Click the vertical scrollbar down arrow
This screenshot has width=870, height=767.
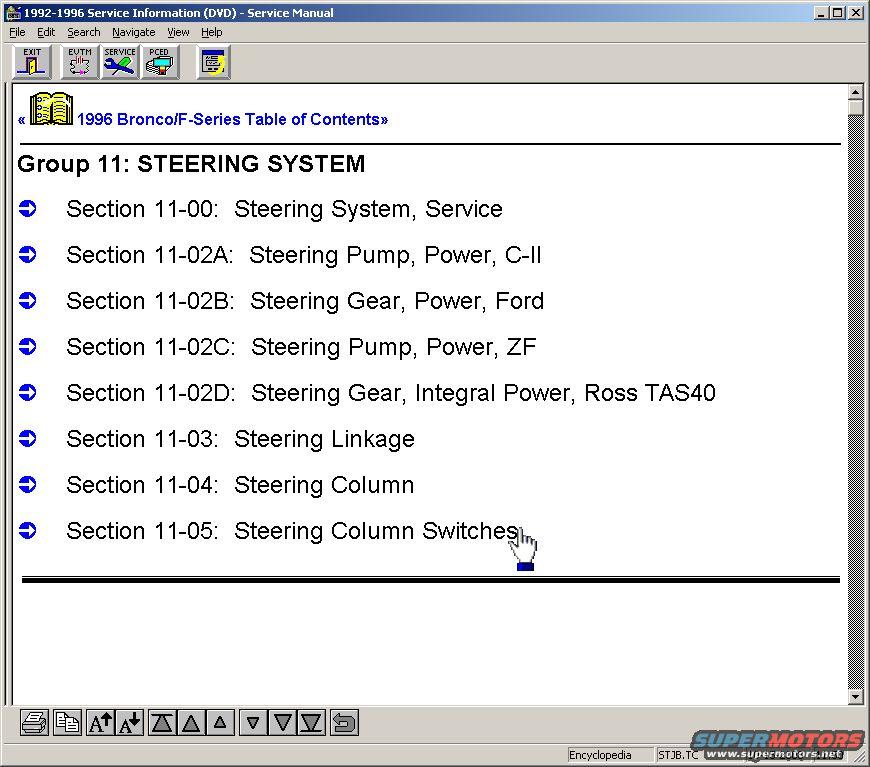tap(855, 696)
